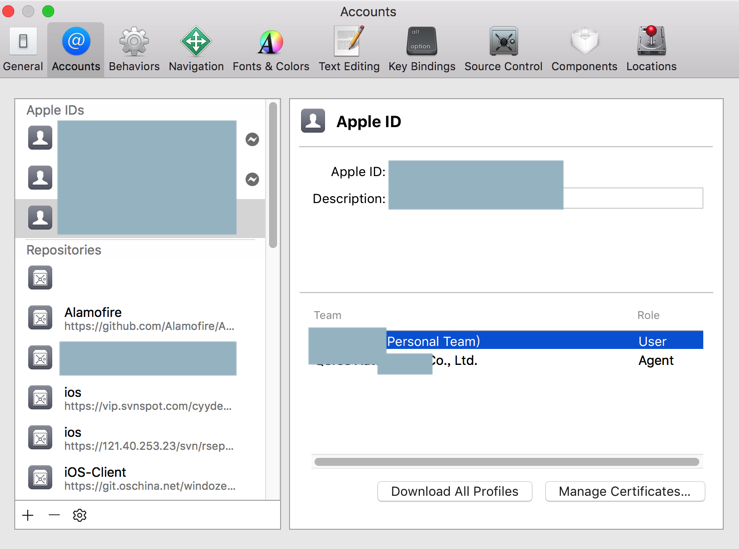Remove selected account with minus button
Image resolution: width=739 pixels, height=549 pixels.
coord(54,515)
